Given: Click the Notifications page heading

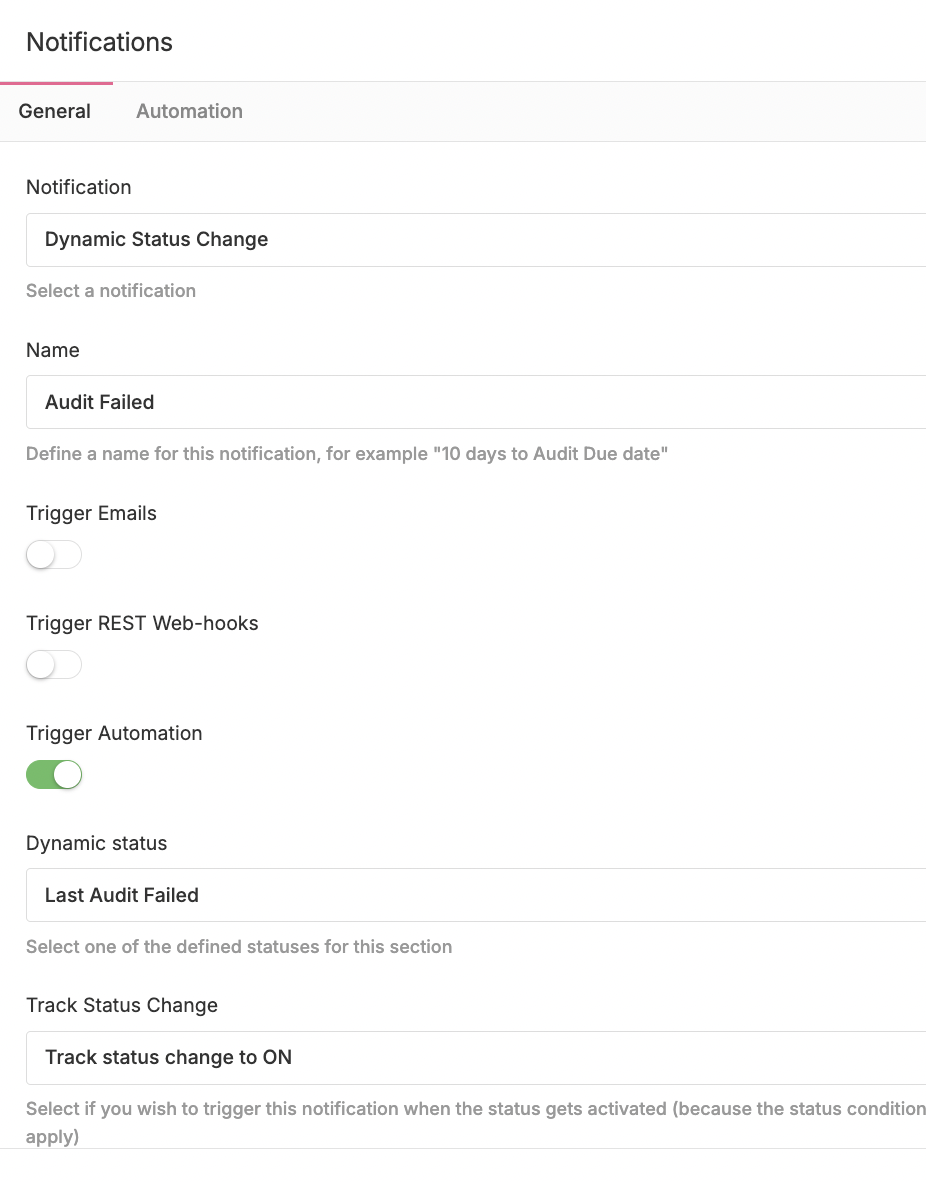Looking at the screenshot, I should coord(99,42).
